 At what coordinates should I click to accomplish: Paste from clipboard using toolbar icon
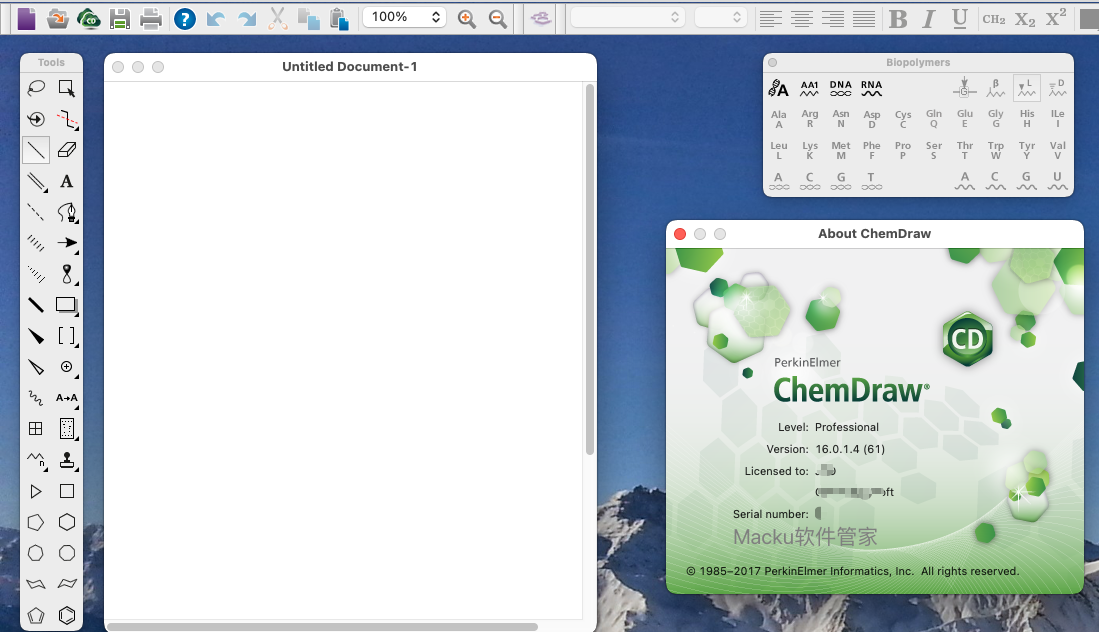coord(339,18)
